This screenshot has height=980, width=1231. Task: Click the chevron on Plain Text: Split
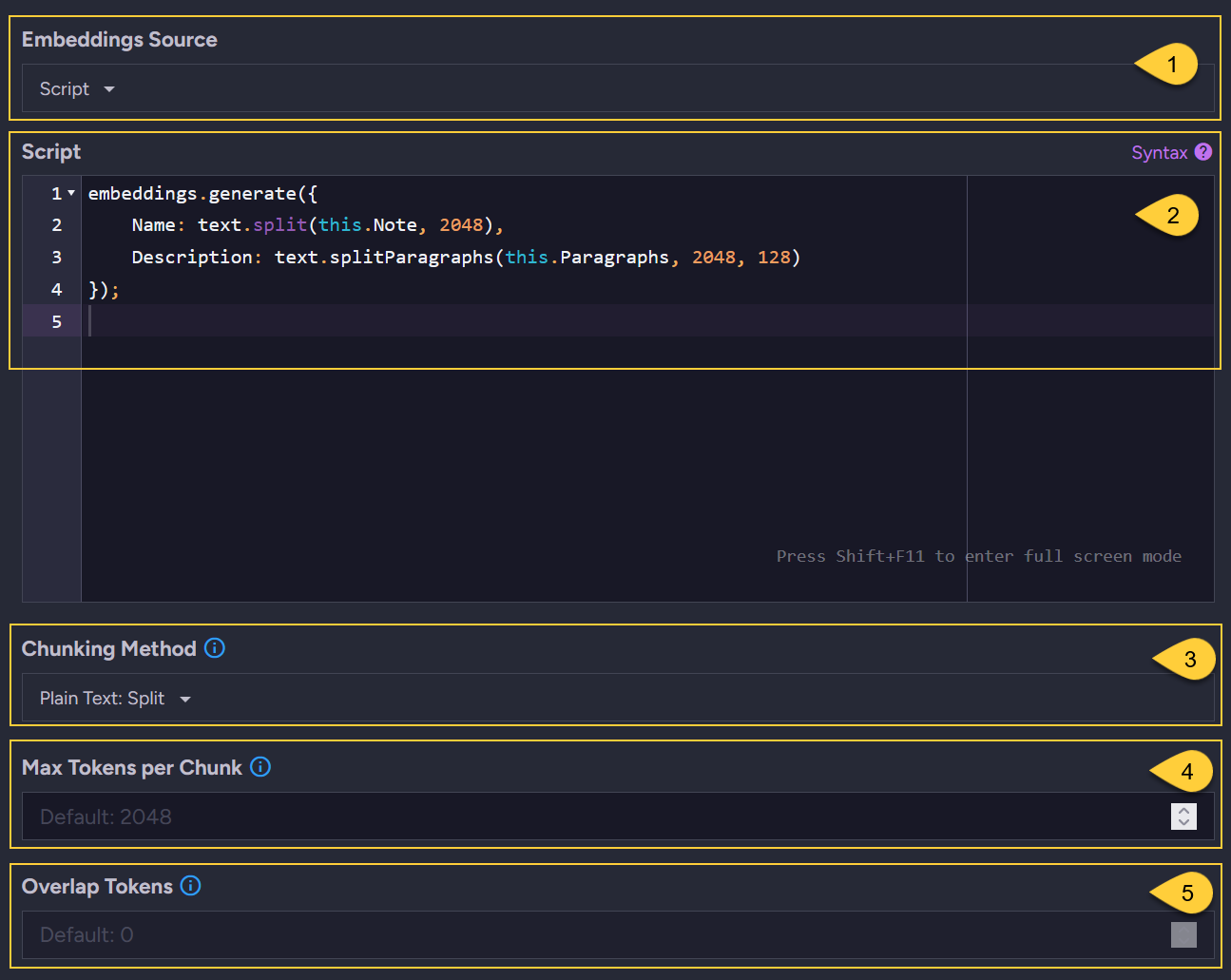click(x=186, y=698)
